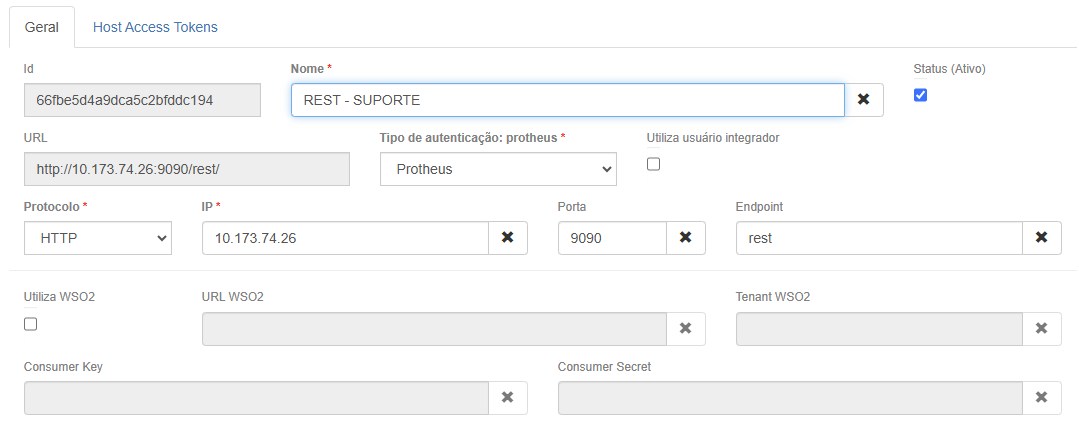Clear the Endpoint field with X icon
Image resolution: width=1079 pixels, height=424 pixels.
[1041, 238]
